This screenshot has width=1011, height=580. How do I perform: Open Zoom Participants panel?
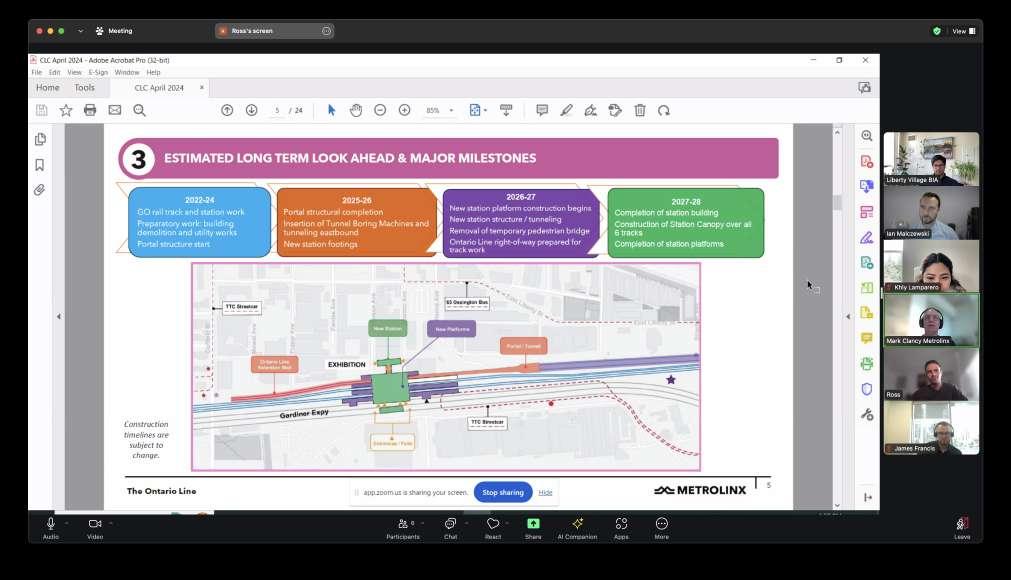pyautogui.click(x=403, y=528)
